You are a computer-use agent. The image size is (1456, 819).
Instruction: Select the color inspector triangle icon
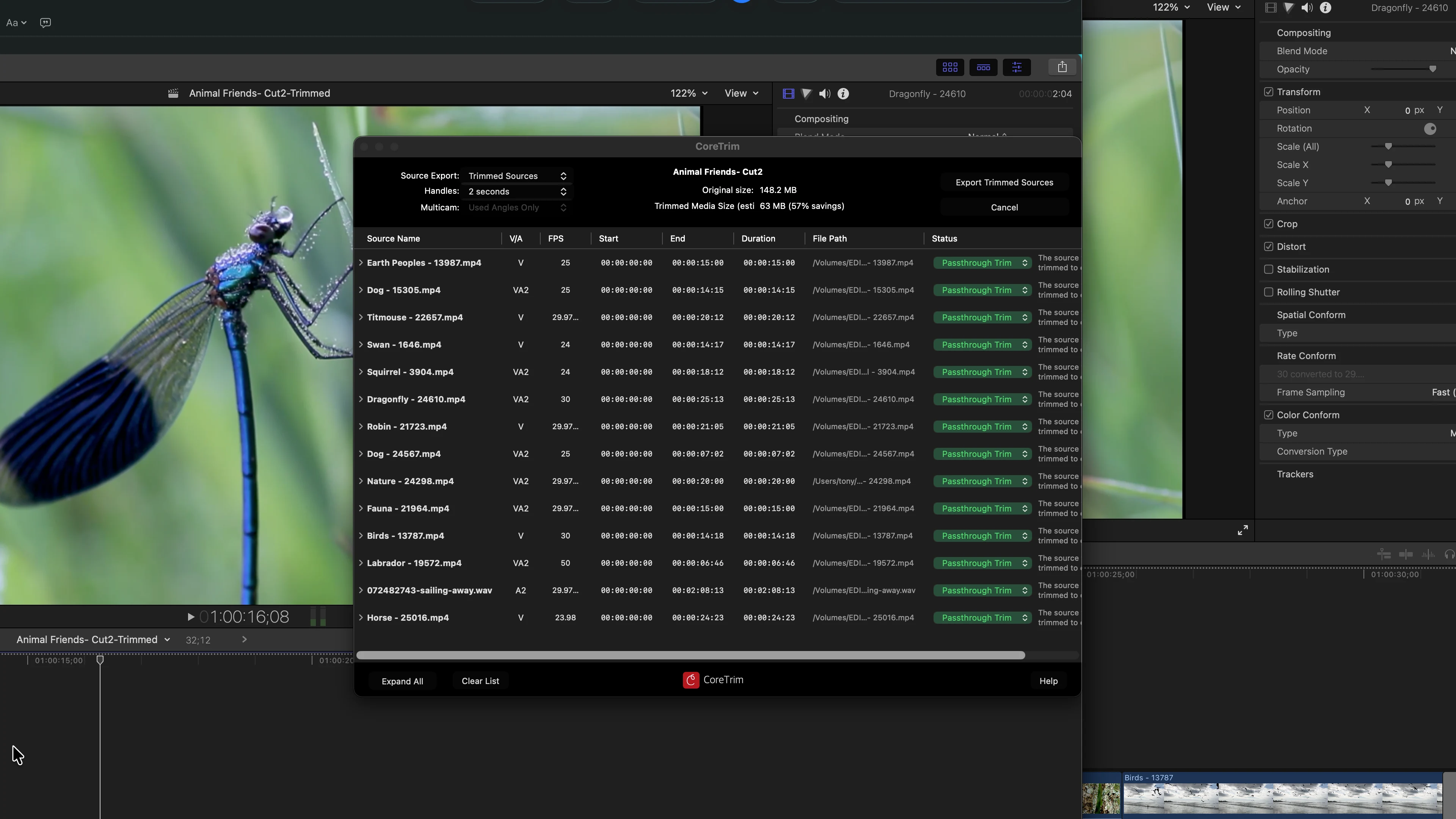[806, 94]
